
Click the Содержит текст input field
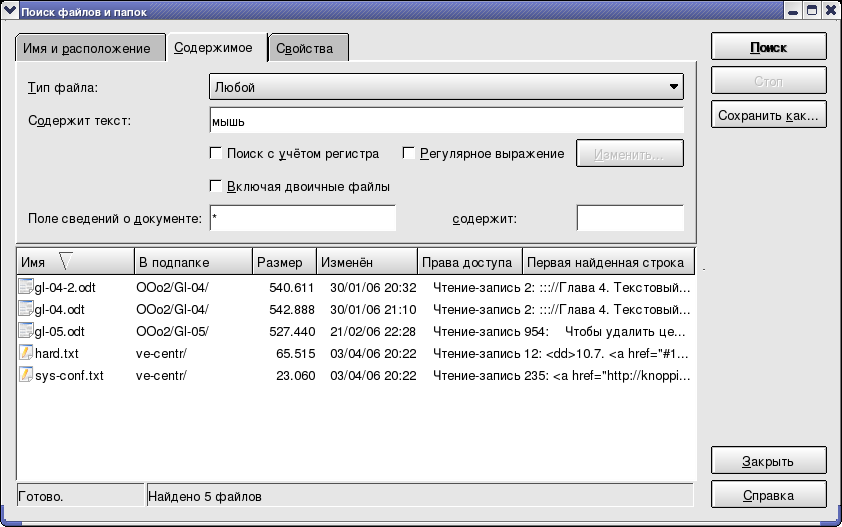coord(446,121)
